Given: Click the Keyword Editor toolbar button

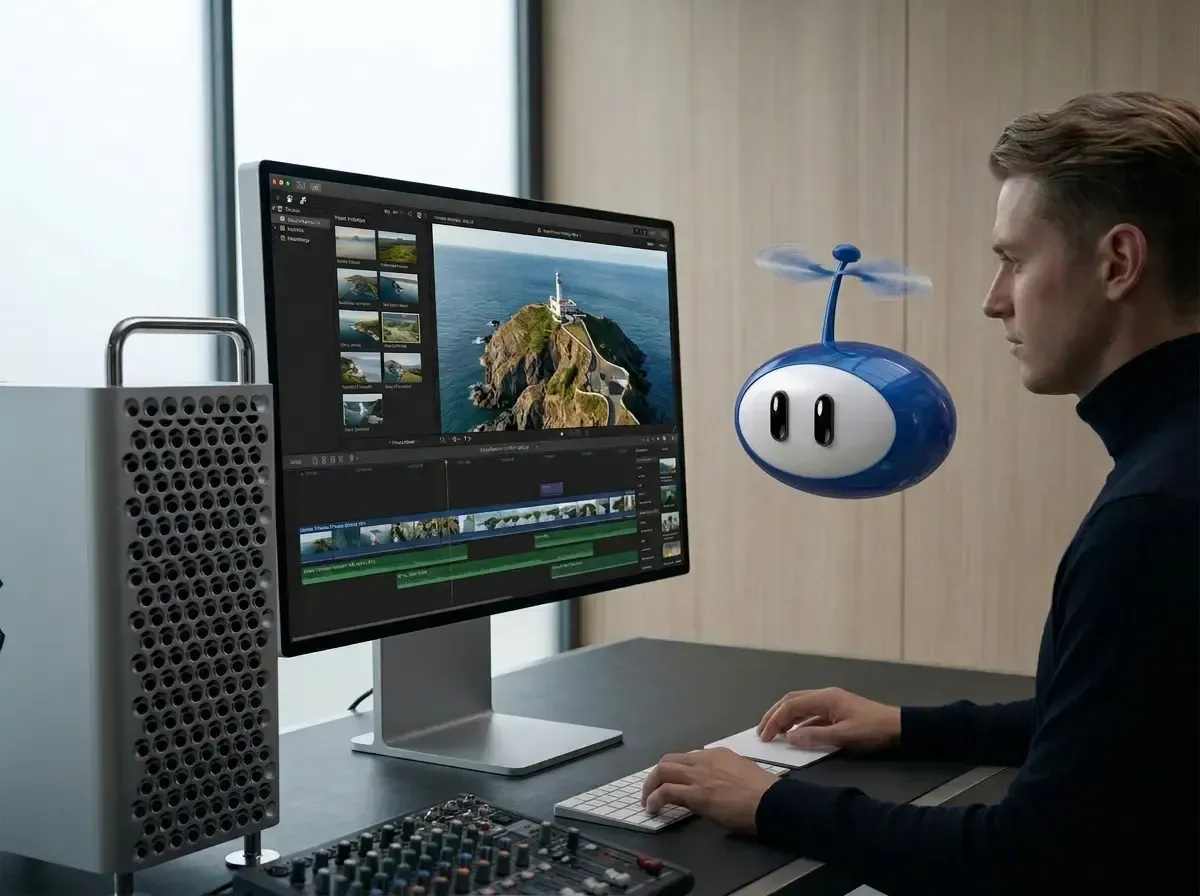Looking at the screenshot, I should pos(315,187).
